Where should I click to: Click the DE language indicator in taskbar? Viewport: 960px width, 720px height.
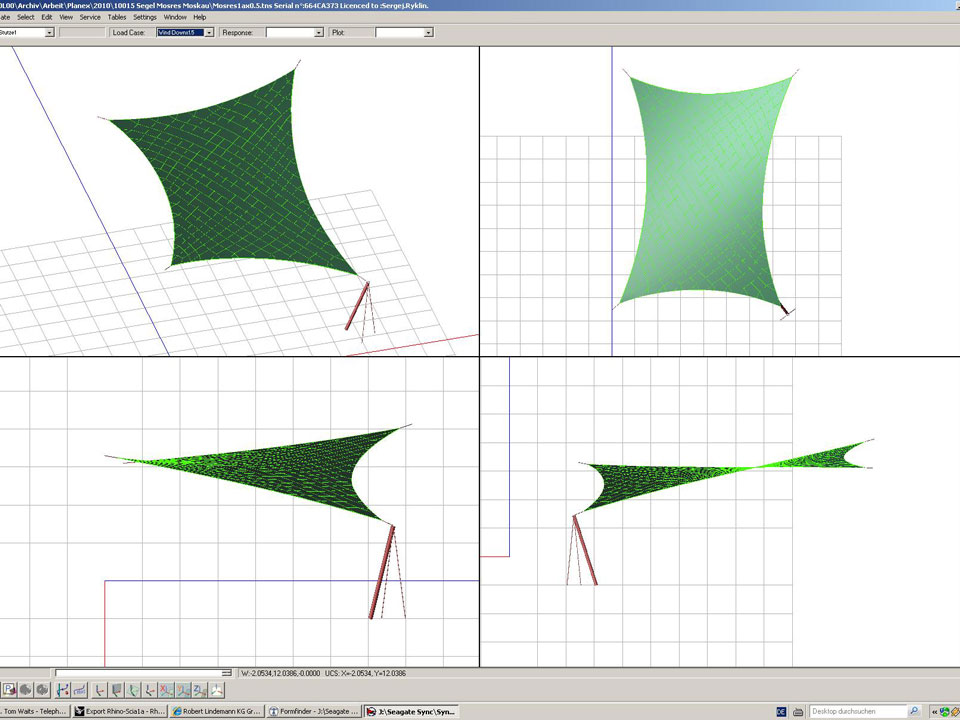tap(781, 711)
